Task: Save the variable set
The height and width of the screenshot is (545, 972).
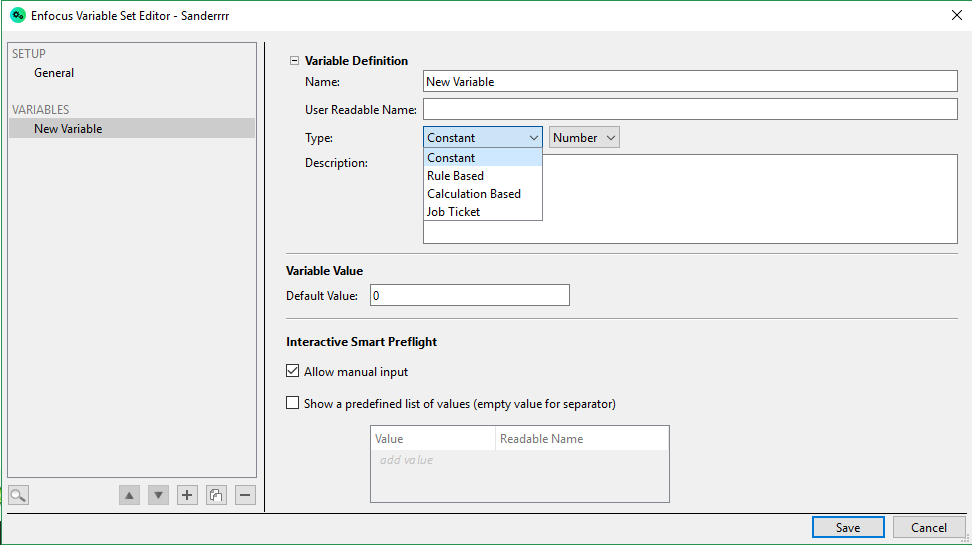Action: point(847,527)
